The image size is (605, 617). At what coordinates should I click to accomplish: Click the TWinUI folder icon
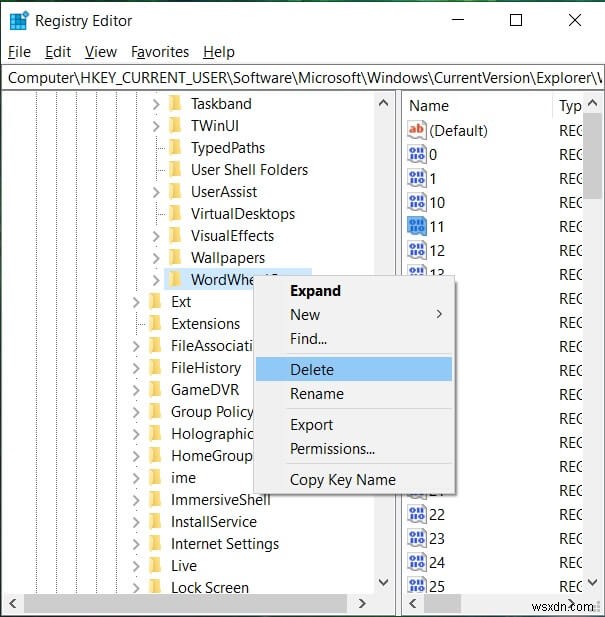point(175,126)
